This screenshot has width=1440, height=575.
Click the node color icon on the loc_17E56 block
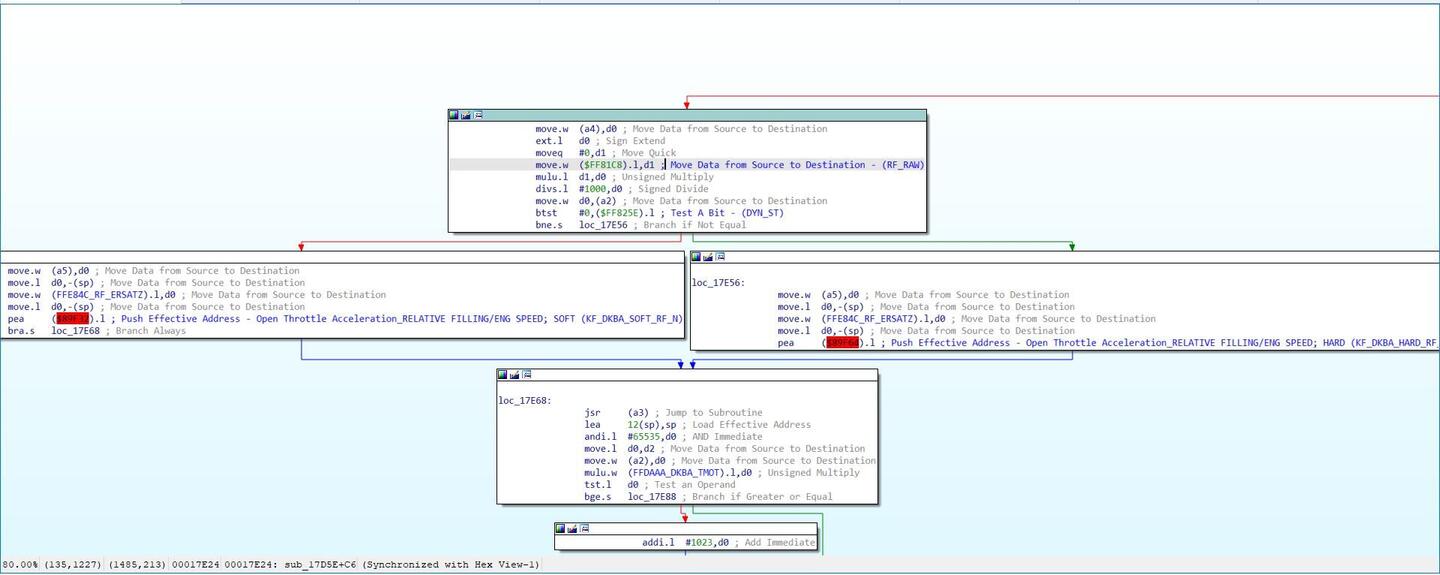[696, 257]
